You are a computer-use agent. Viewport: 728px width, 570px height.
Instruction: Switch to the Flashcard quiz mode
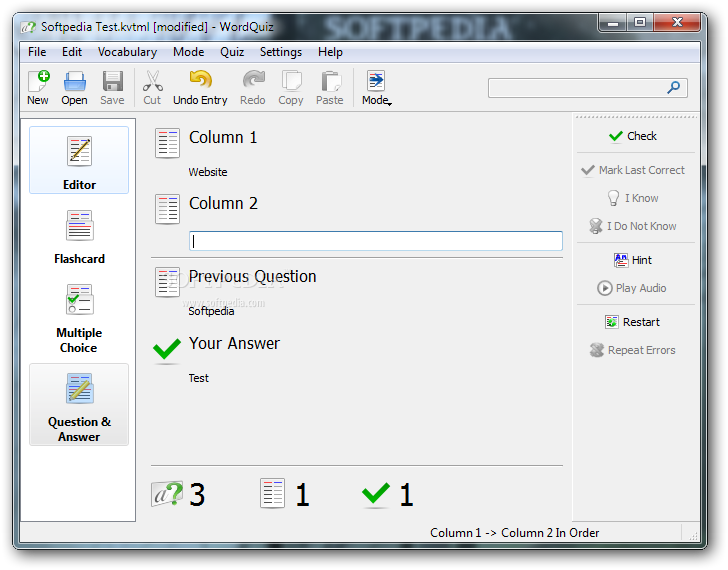click(79, 237)
